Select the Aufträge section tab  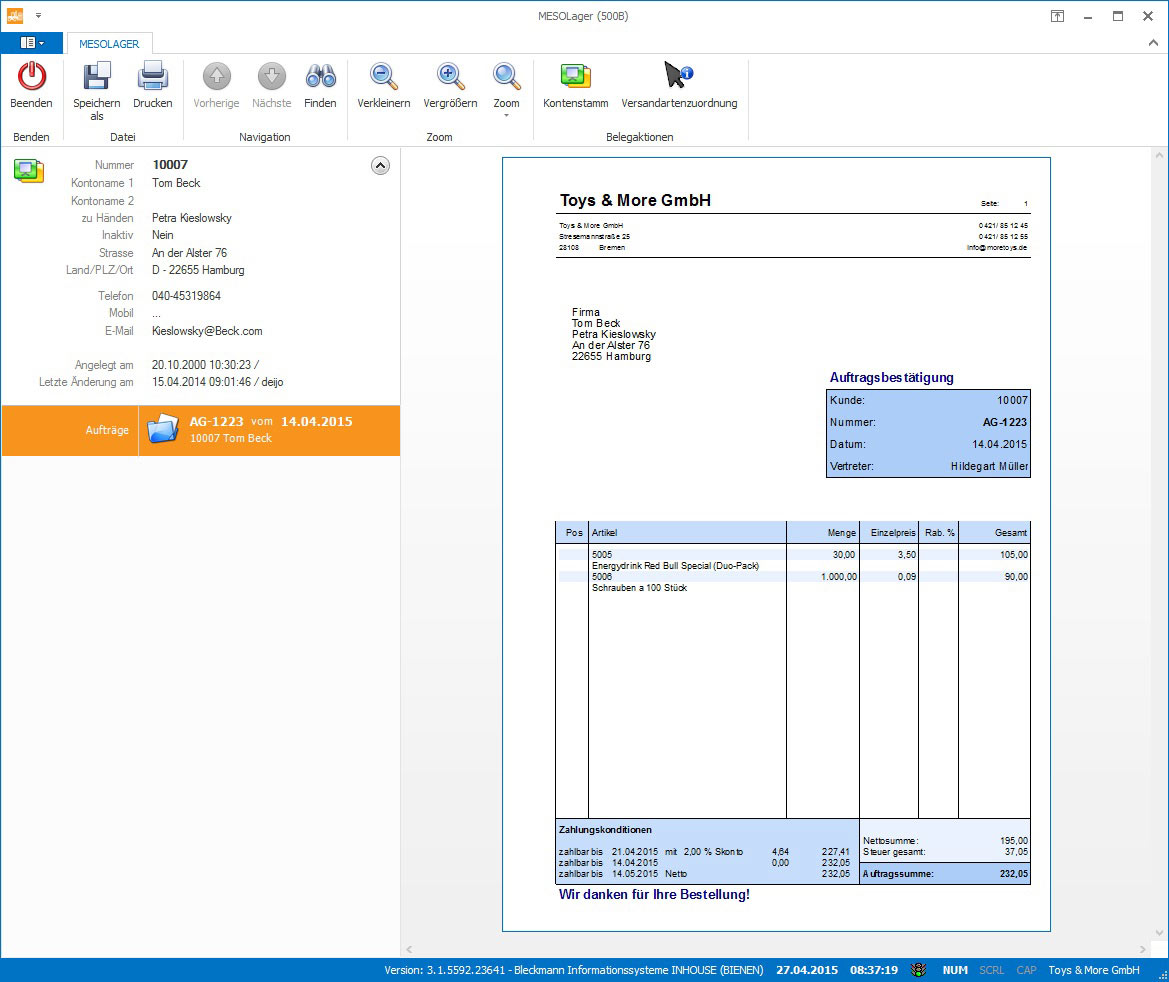click(x=70, y=430)
